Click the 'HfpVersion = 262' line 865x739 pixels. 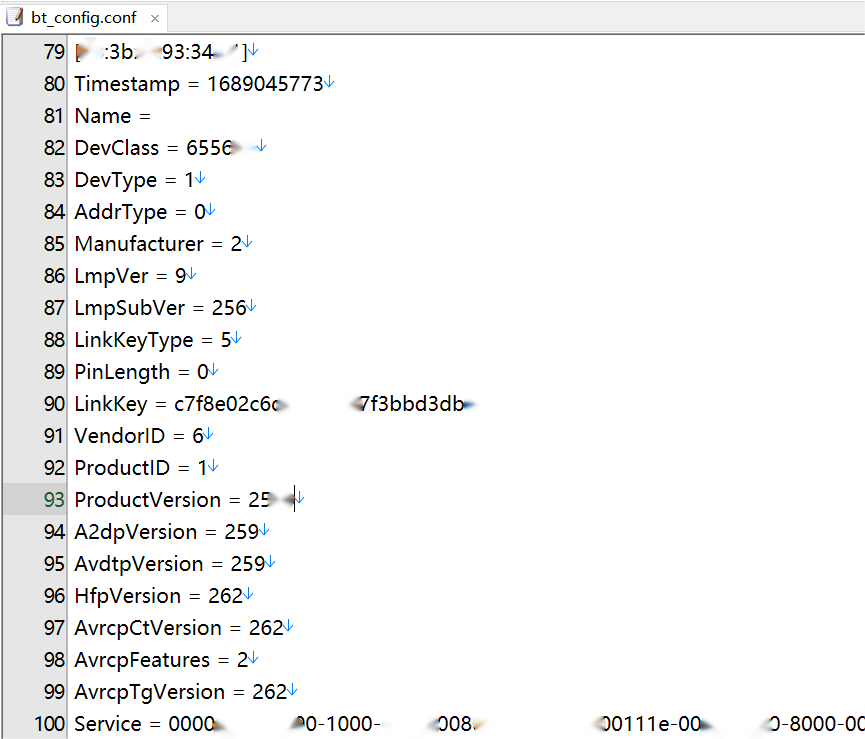click(159, 596)
